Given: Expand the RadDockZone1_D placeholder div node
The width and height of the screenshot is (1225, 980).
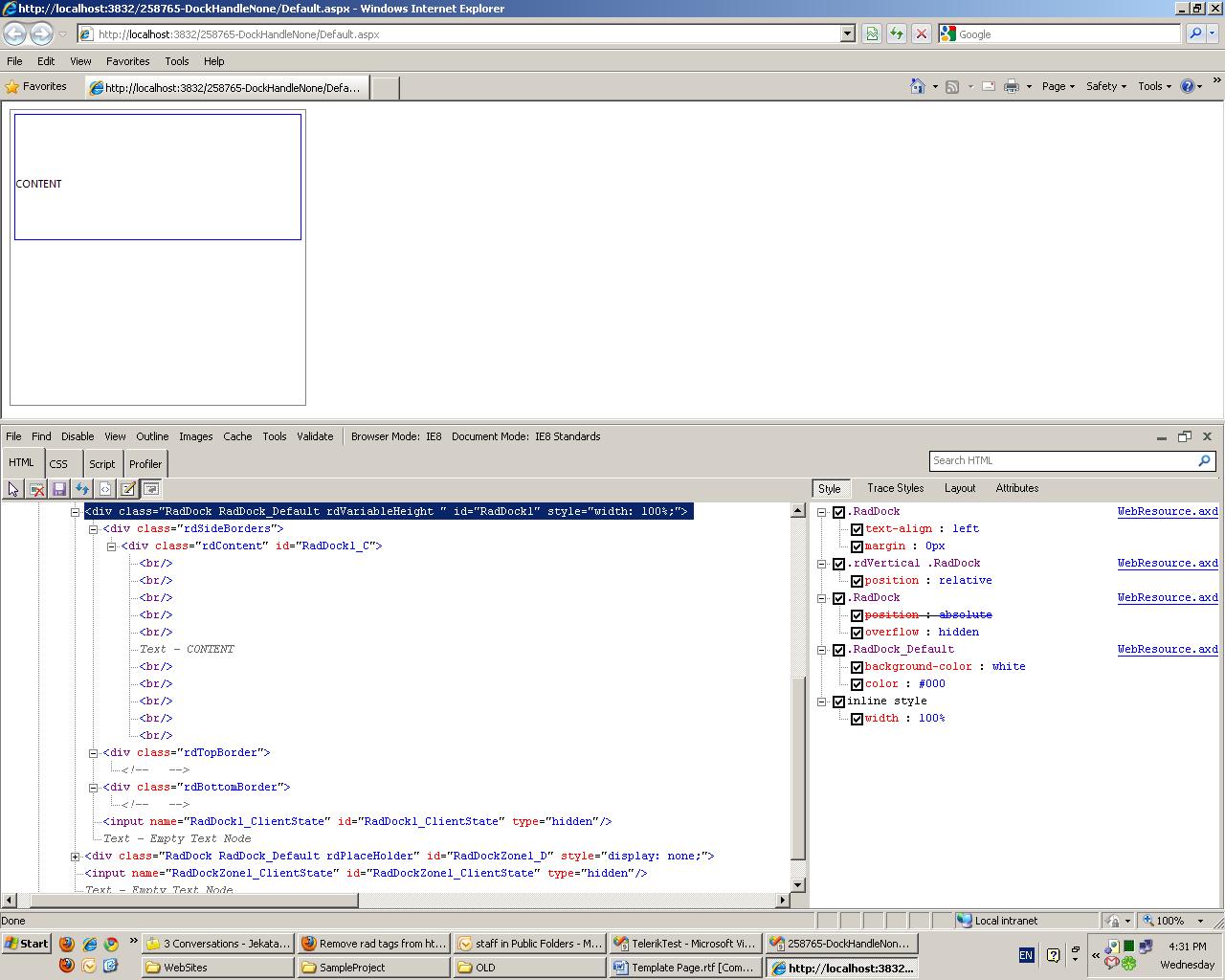Looking at the screenshot, I should coord(75,857).
